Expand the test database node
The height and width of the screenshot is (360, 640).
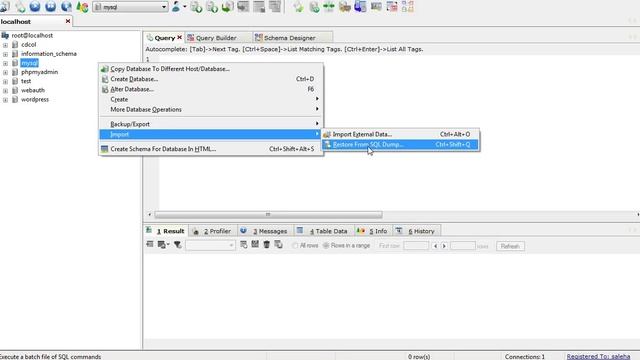coord(5,82)
